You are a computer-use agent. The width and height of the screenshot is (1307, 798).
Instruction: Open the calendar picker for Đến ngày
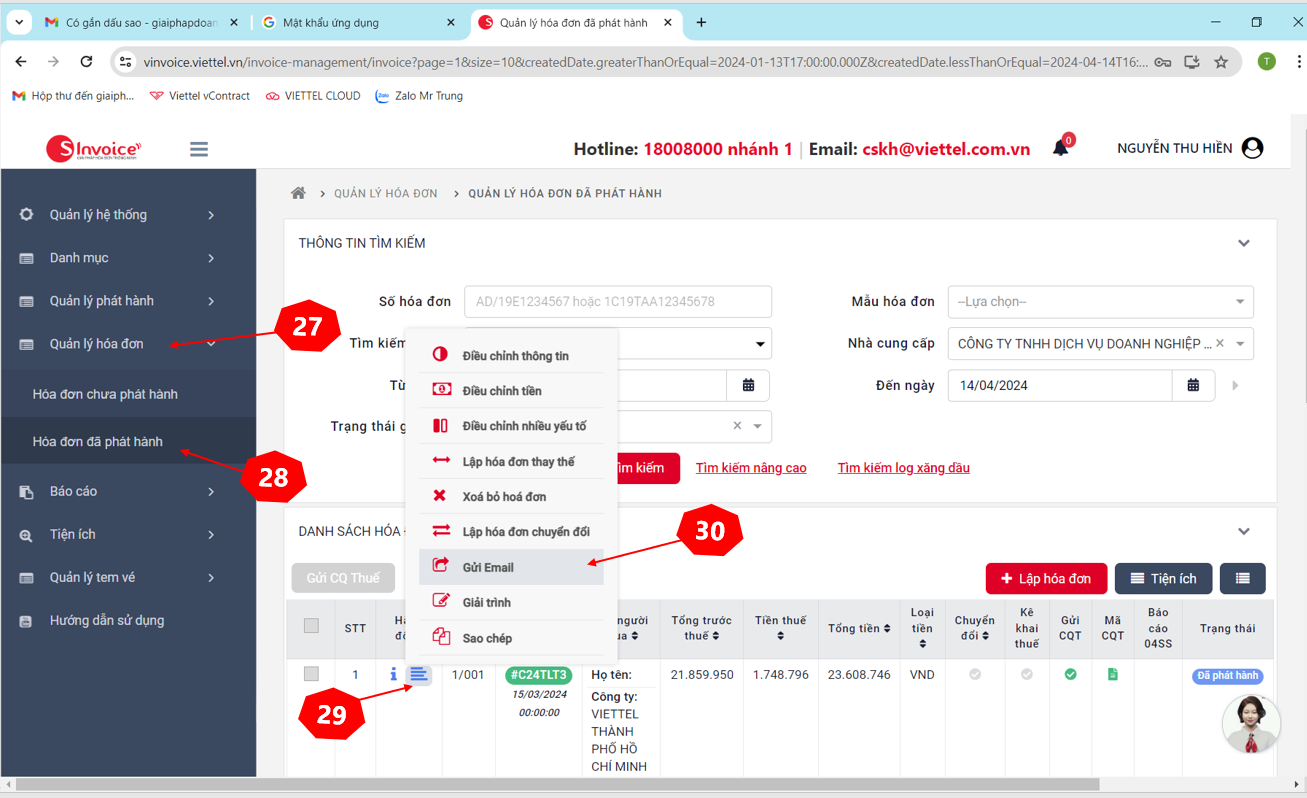[x=1193, y=385]
